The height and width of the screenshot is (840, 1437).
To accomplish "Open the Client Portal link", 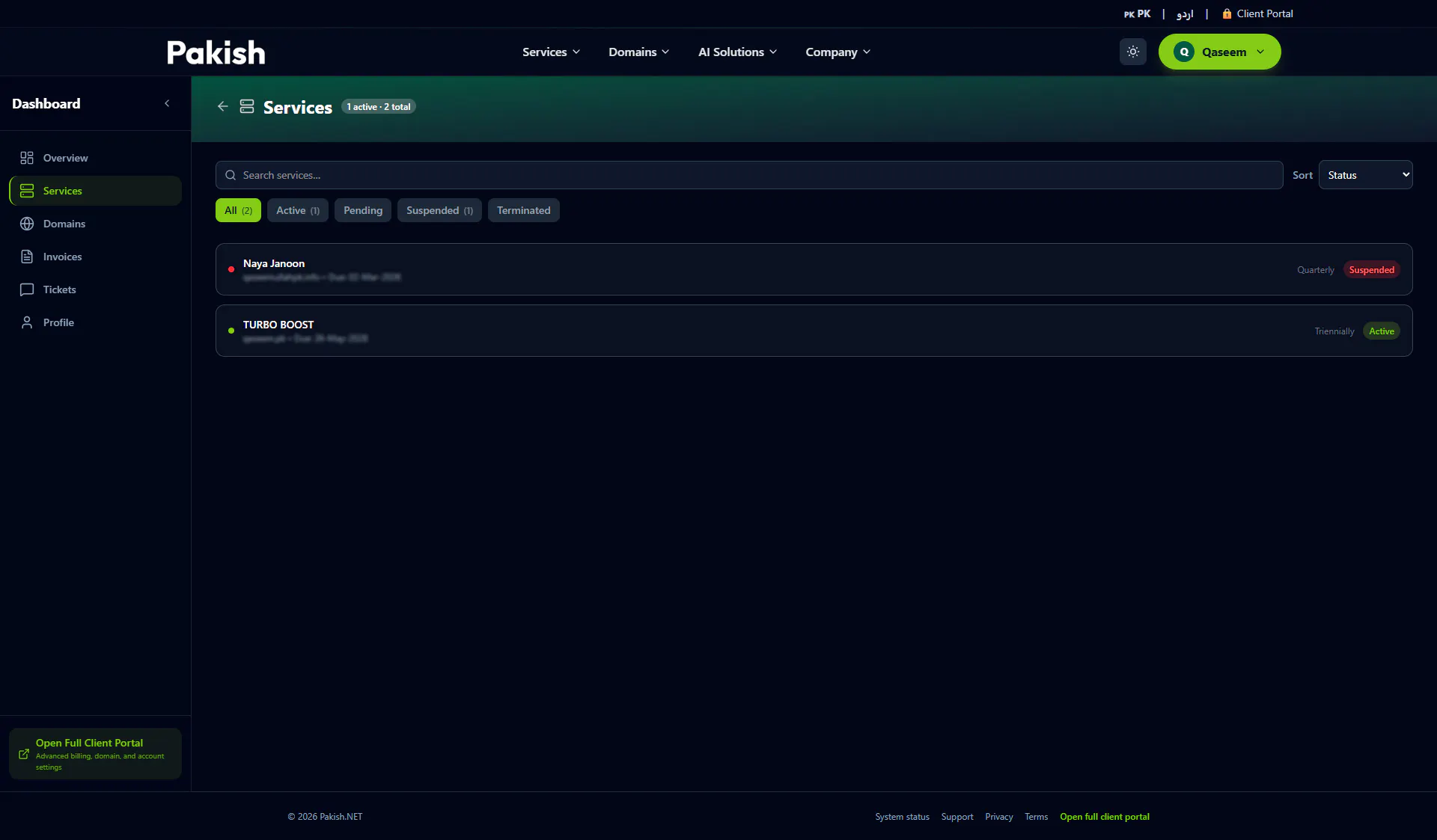I will tap(1257, 13).
